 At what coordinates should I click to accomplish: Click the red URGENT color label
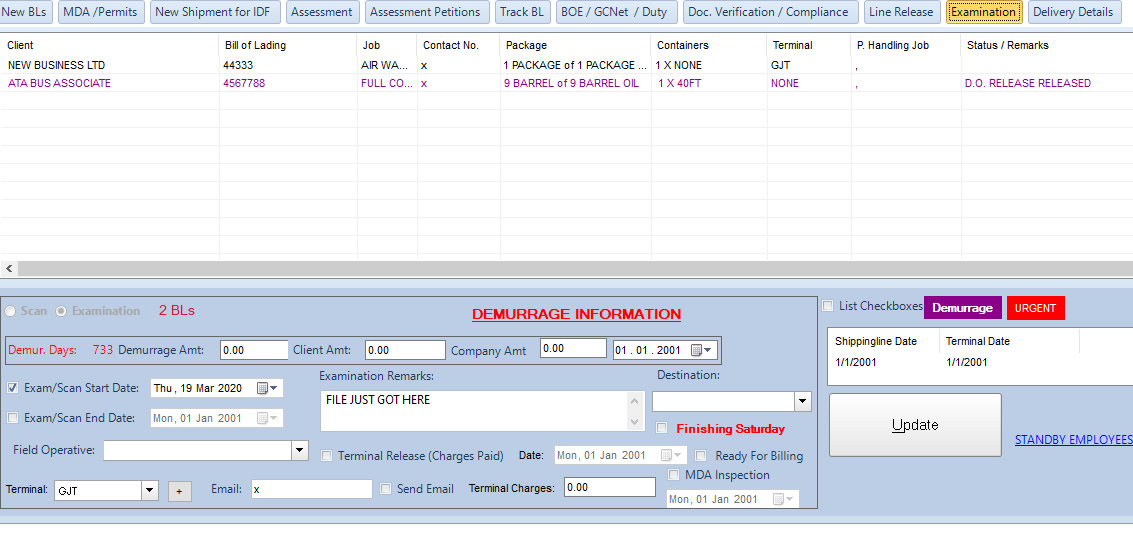click(x=1035, y=308)
